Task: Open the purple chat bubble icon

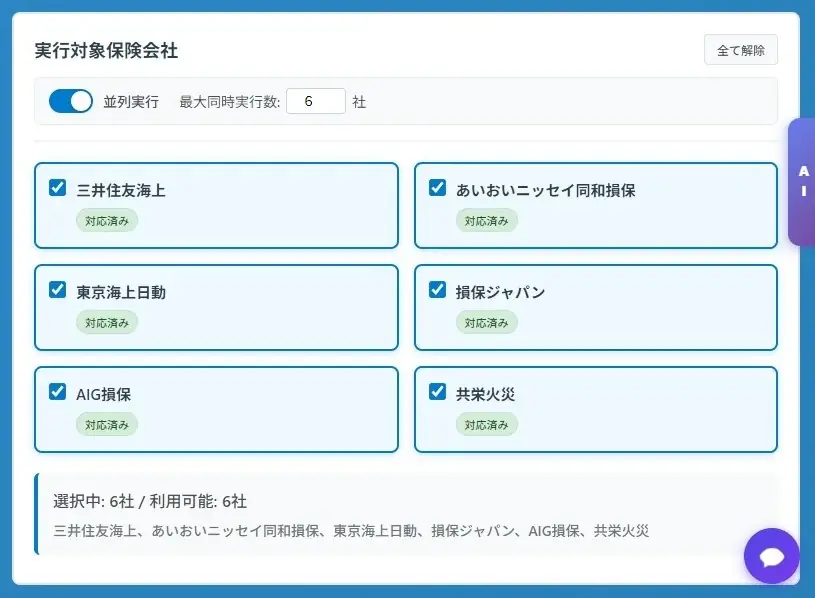Action: click(x=771, y=556)
